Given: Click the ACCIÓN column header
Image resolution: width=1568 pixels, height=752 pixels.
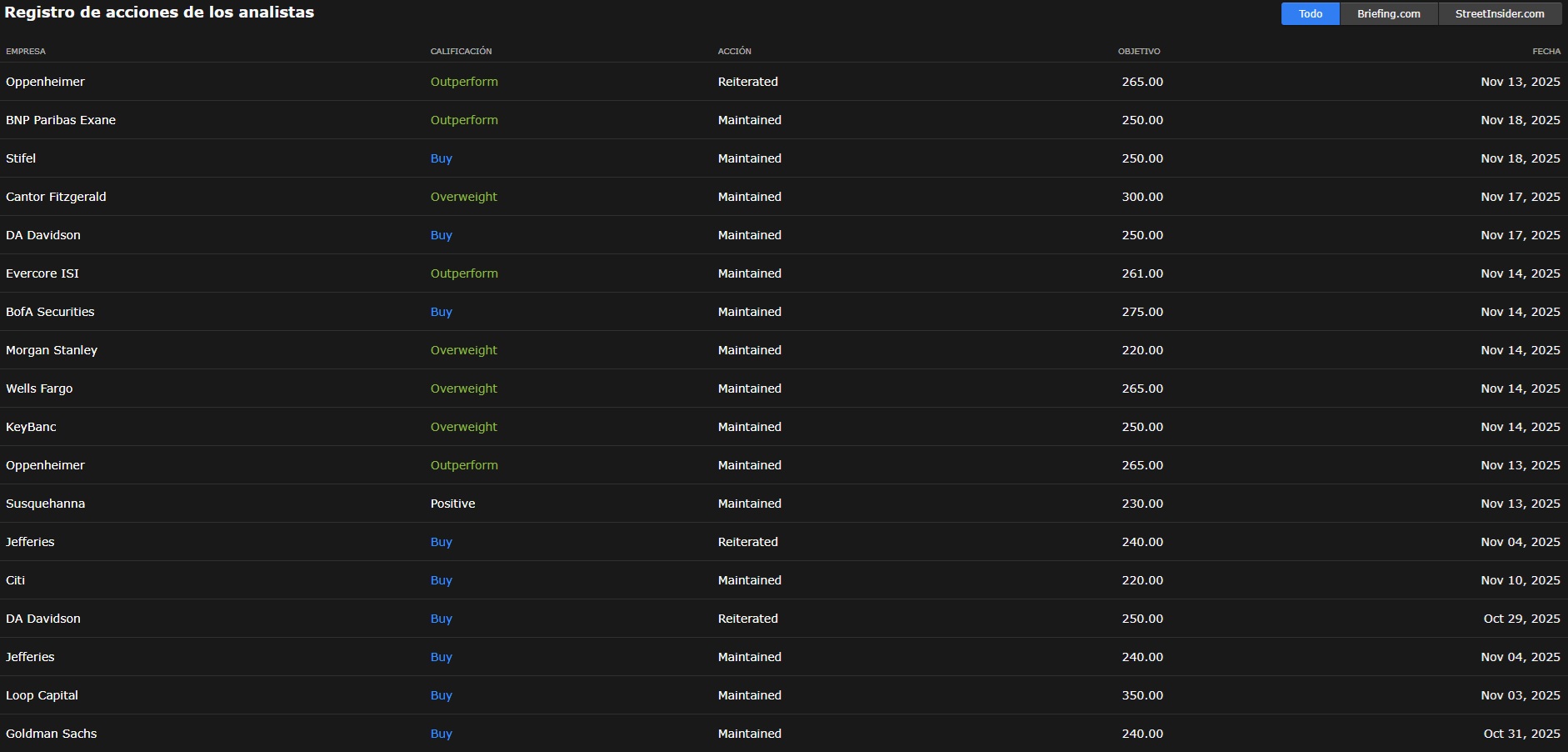Looking at the screenshot, I should click(x=734, y=52).
